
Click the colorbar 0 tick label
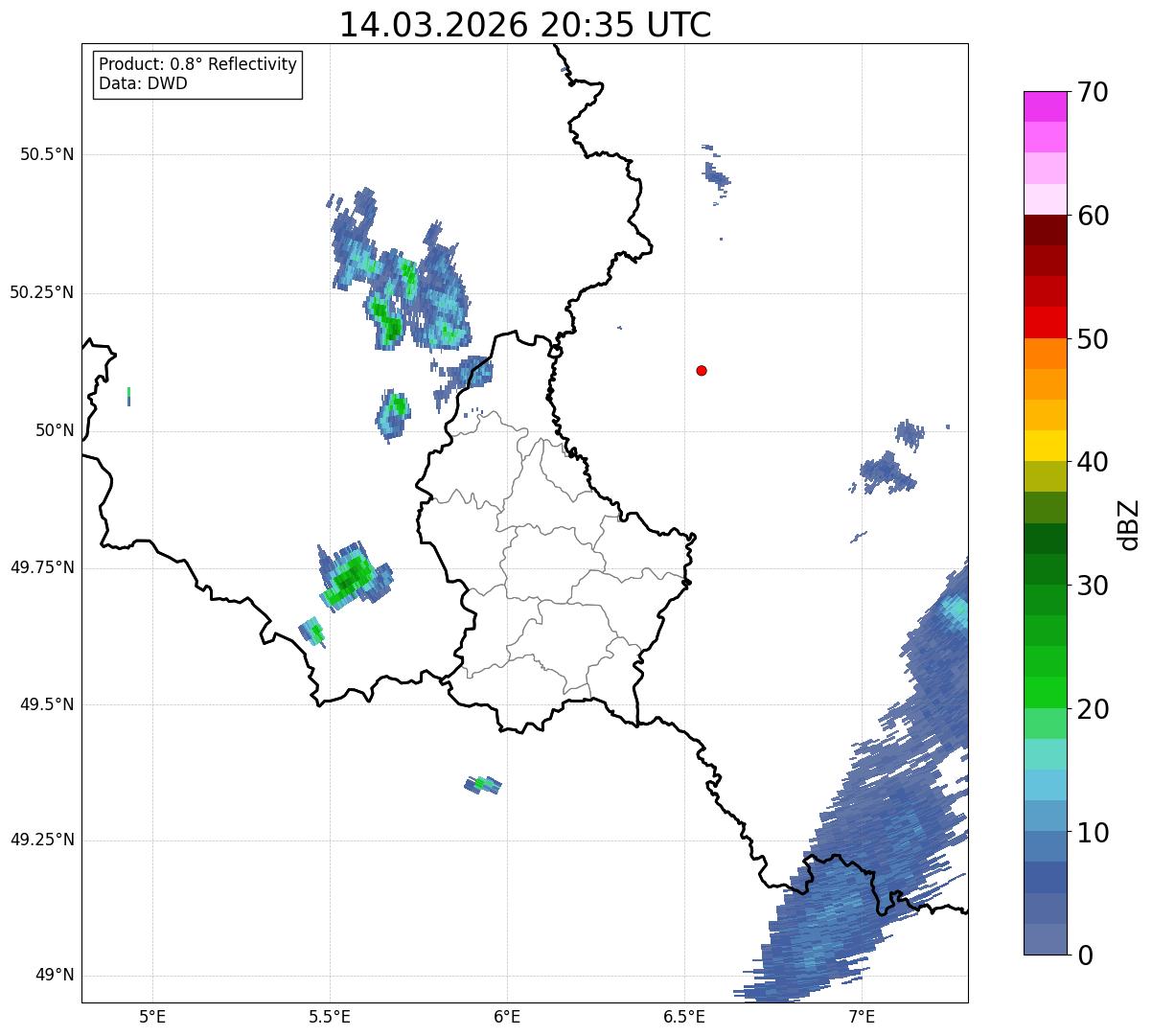pyautogui.click(x=1085, y=955)
